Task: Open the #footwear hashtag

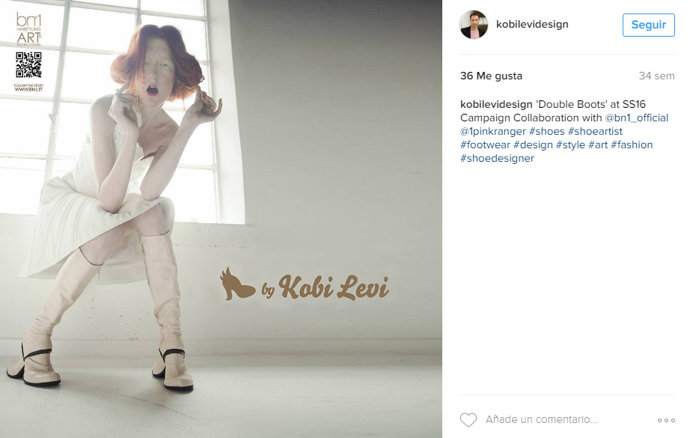Action: [485, 144]
